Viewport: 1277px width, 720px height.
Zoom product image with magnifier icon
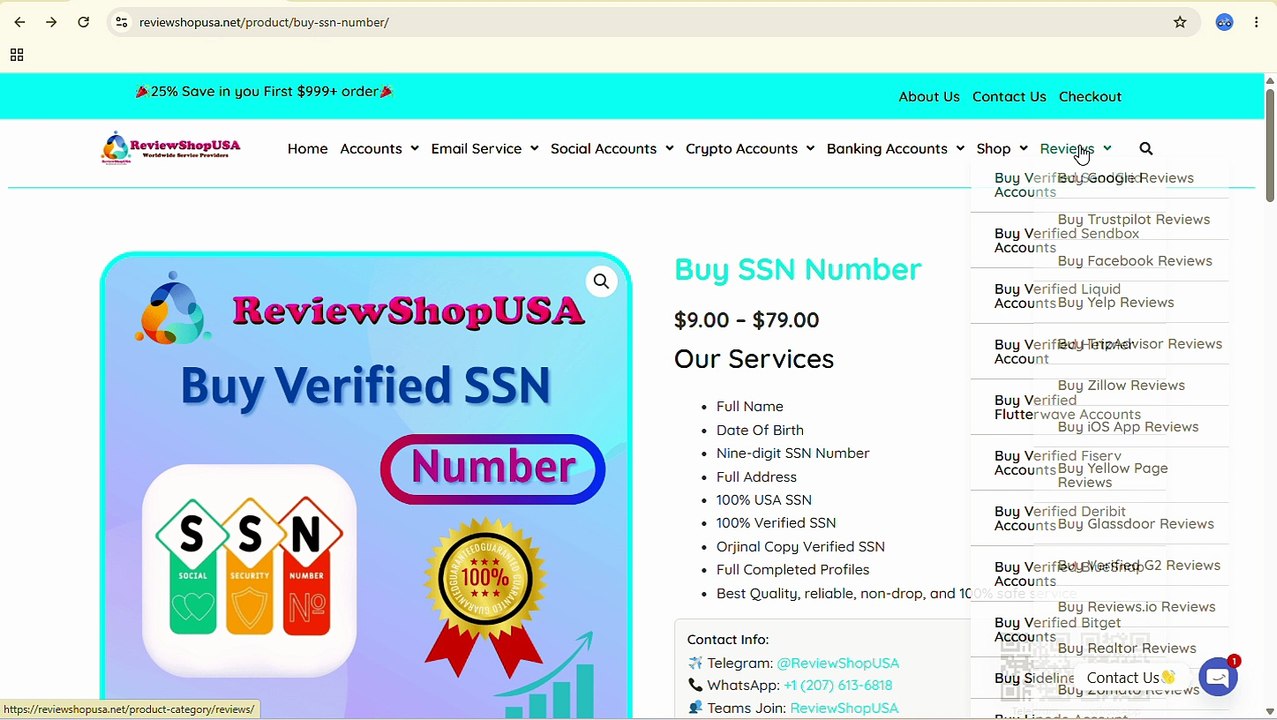pos(601,282)
